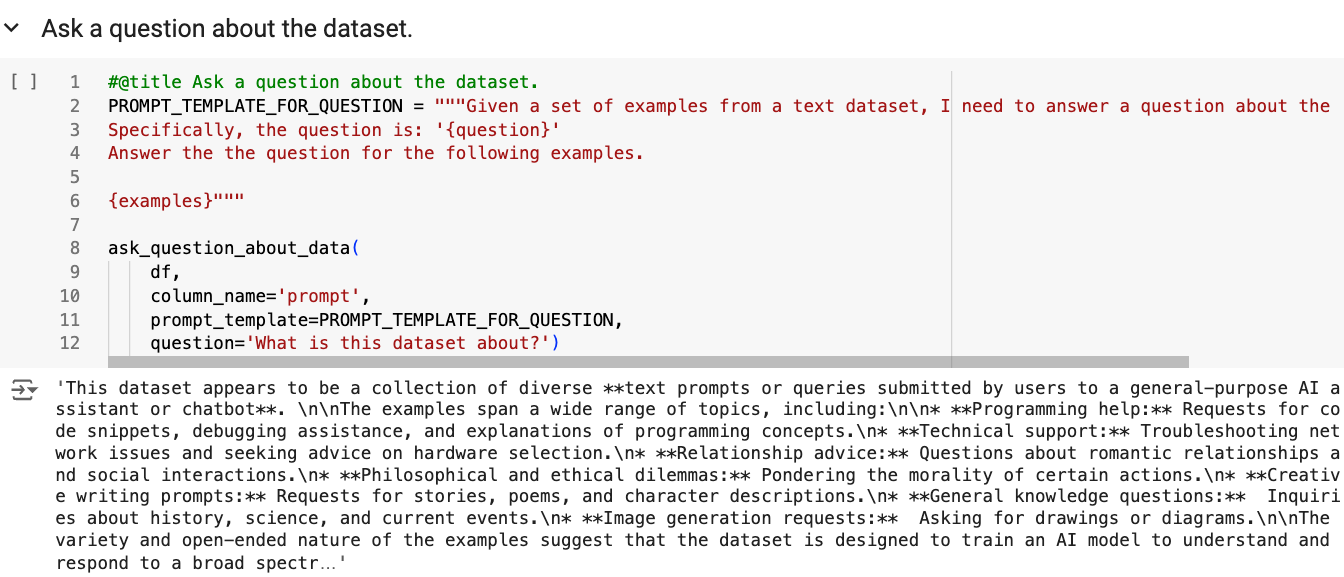Place cursor in the '#@title' comment line
The image size is (1344, 577).
point(322,82)
